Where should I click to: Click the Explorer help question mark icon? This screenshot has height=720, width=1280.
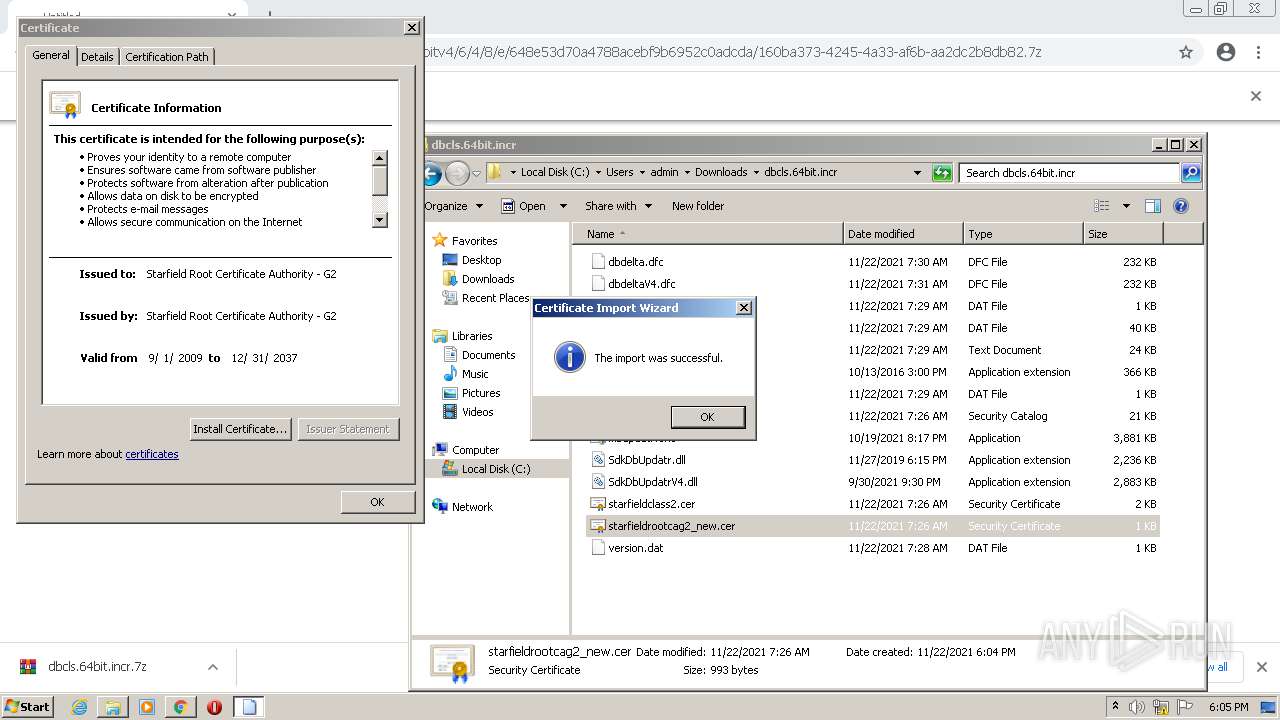pyautogui.click(x=1181, y=206)
